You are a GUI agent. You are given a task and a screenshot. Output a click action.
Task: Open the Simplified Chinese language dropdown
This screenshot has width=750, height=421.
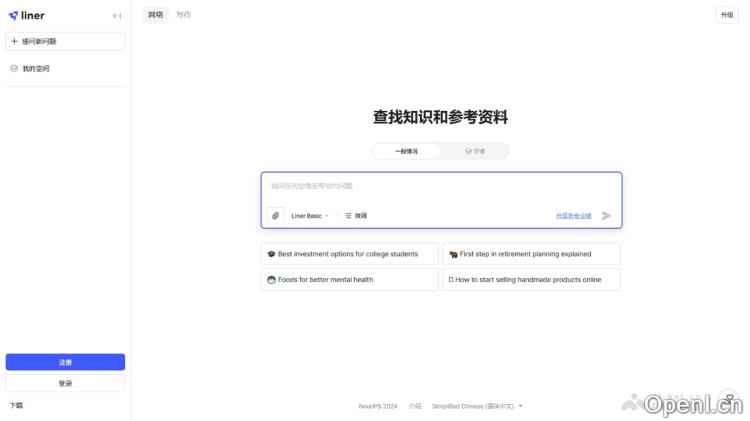[477, 406]
